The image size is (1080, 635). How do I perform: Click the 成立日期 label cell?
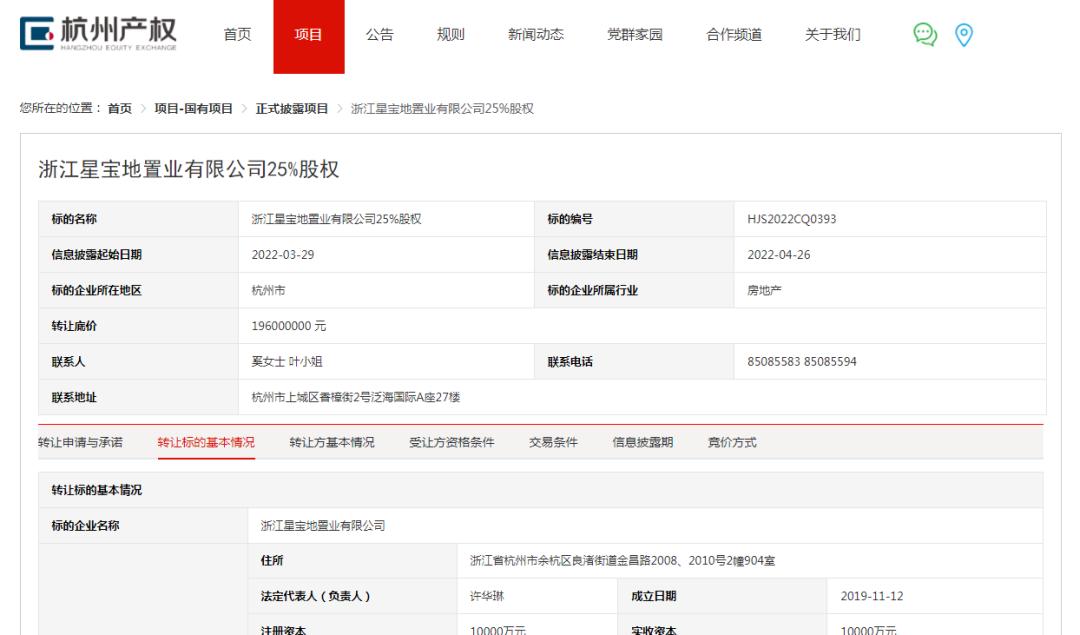tap(722, 596)
